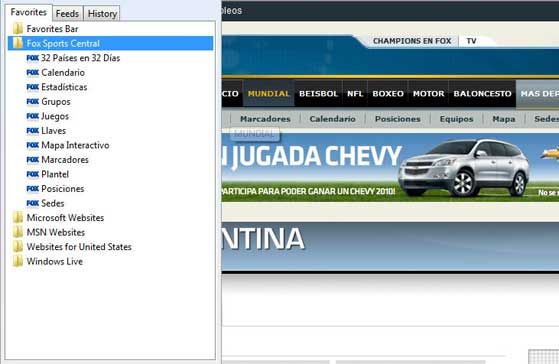This screenshot has width=559, height=364.
Task: Switch to the Favorites tab
Action: point(29,12)
